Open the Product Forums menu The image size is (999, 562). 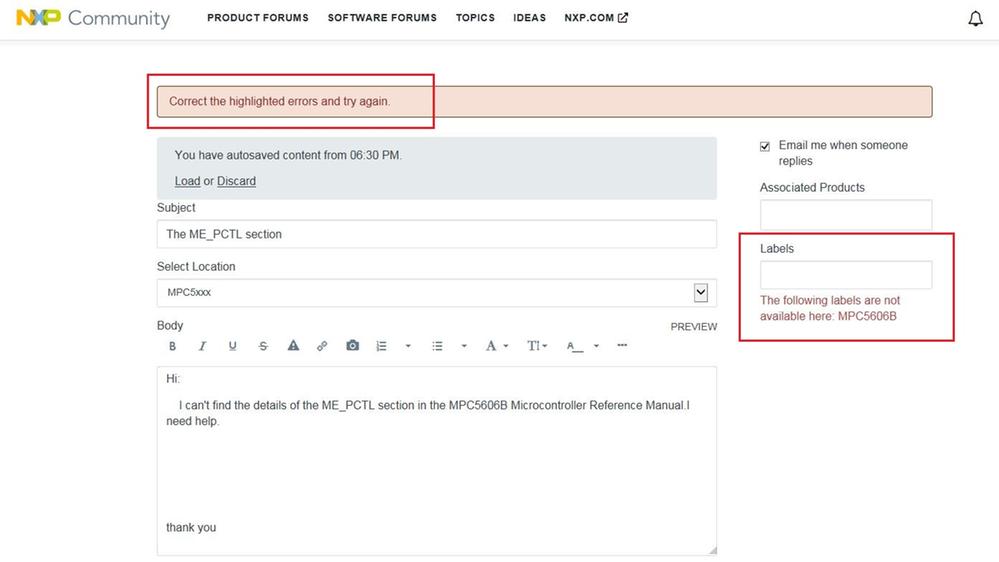click(257, 18)
